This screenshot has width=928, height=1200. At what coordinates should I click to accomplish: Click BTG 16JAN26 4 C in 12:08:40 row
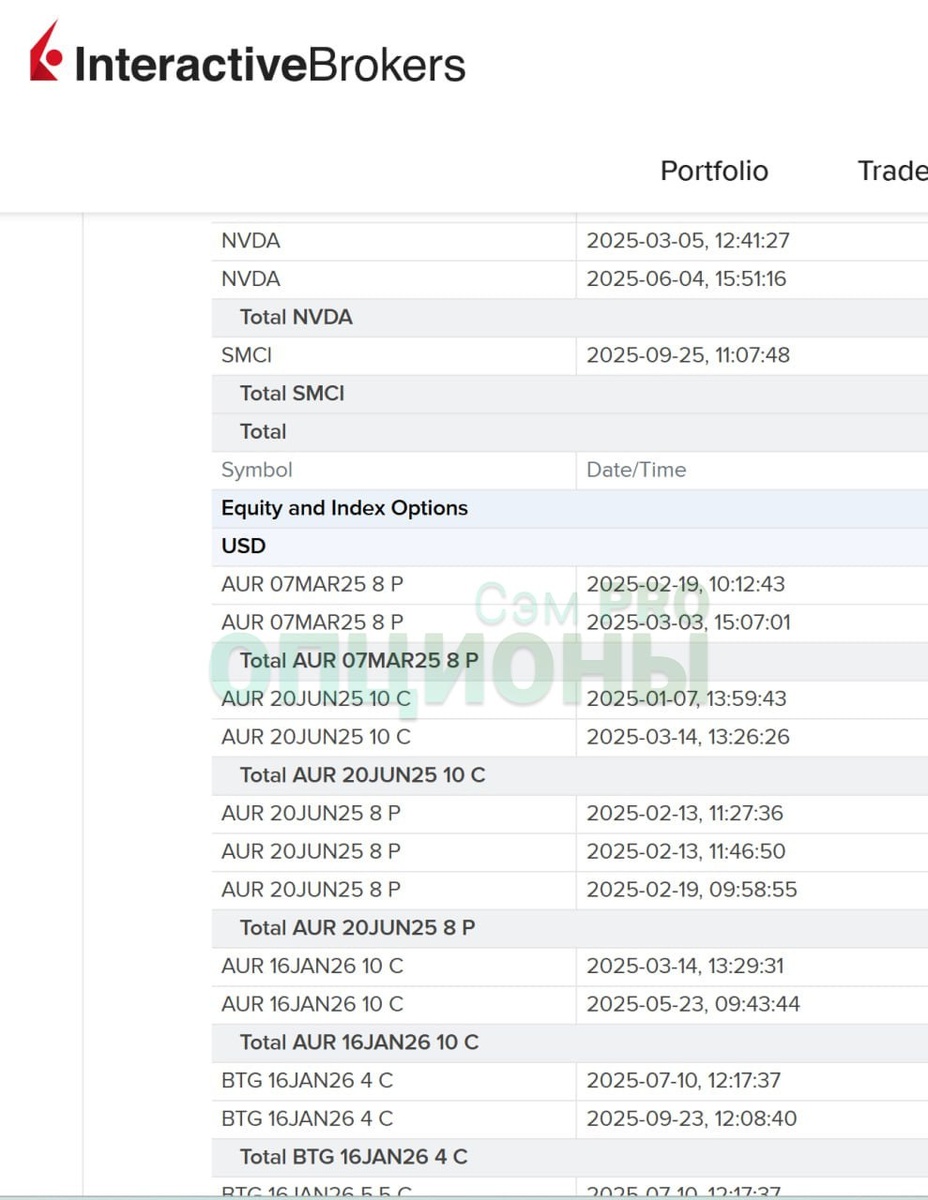(307, 1118)
